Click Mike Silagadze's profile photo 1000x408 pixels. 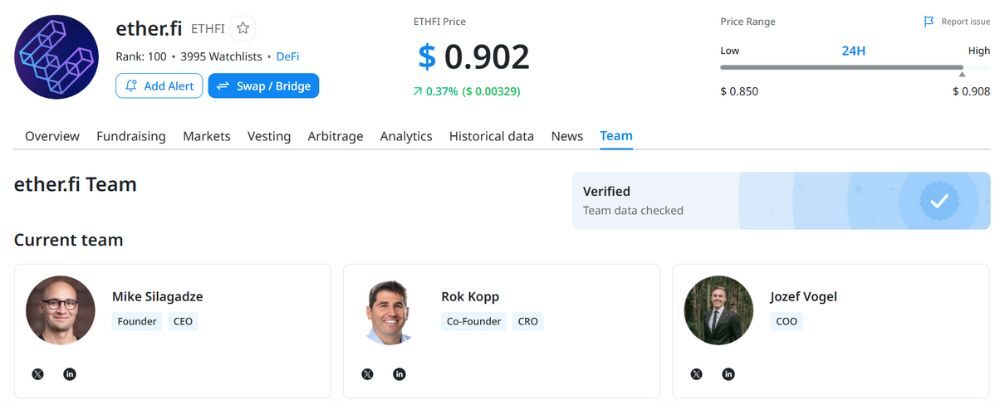coord(60,310)
